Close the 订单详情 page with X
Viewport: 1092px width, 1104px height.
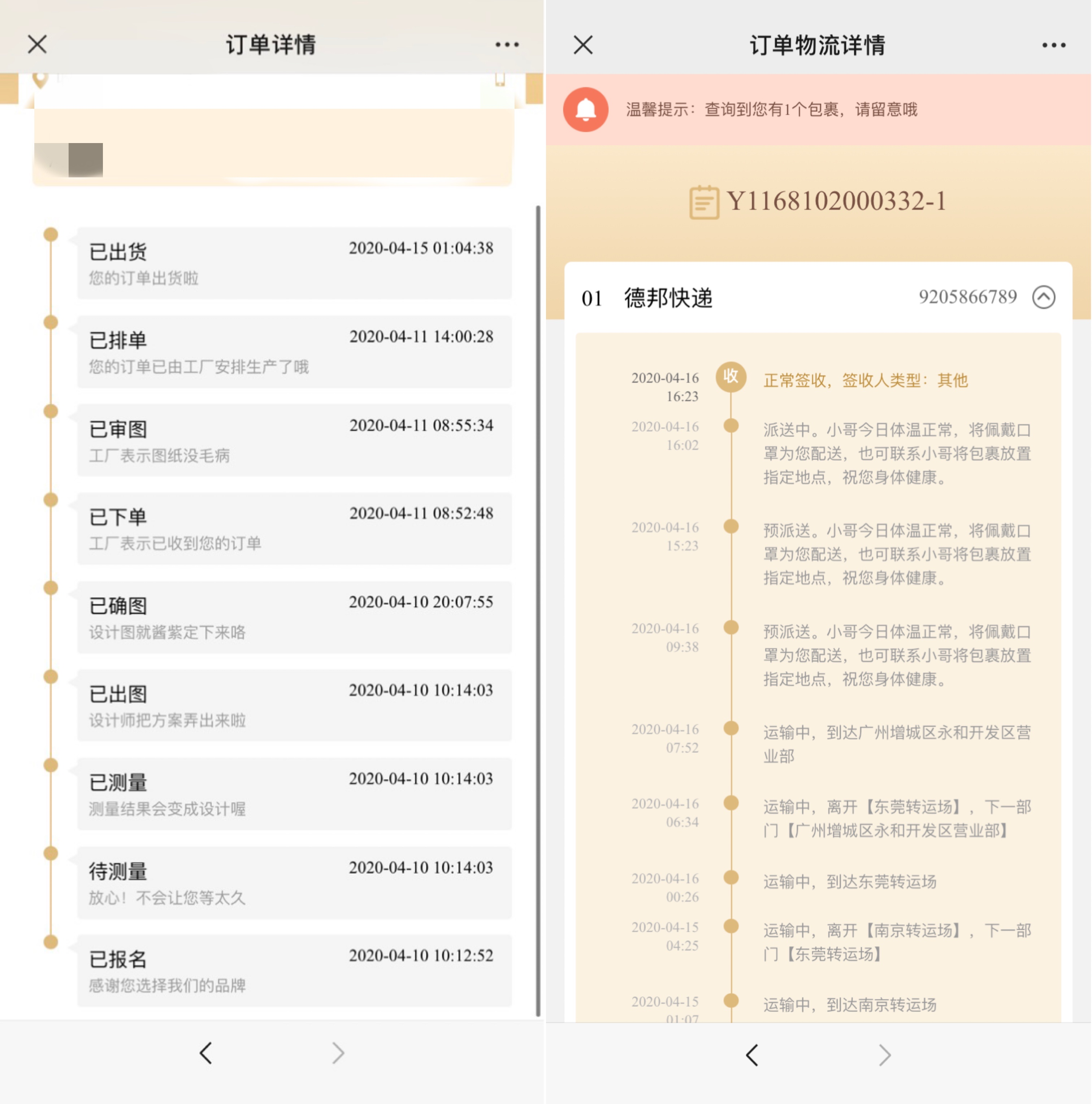point(37,44)
